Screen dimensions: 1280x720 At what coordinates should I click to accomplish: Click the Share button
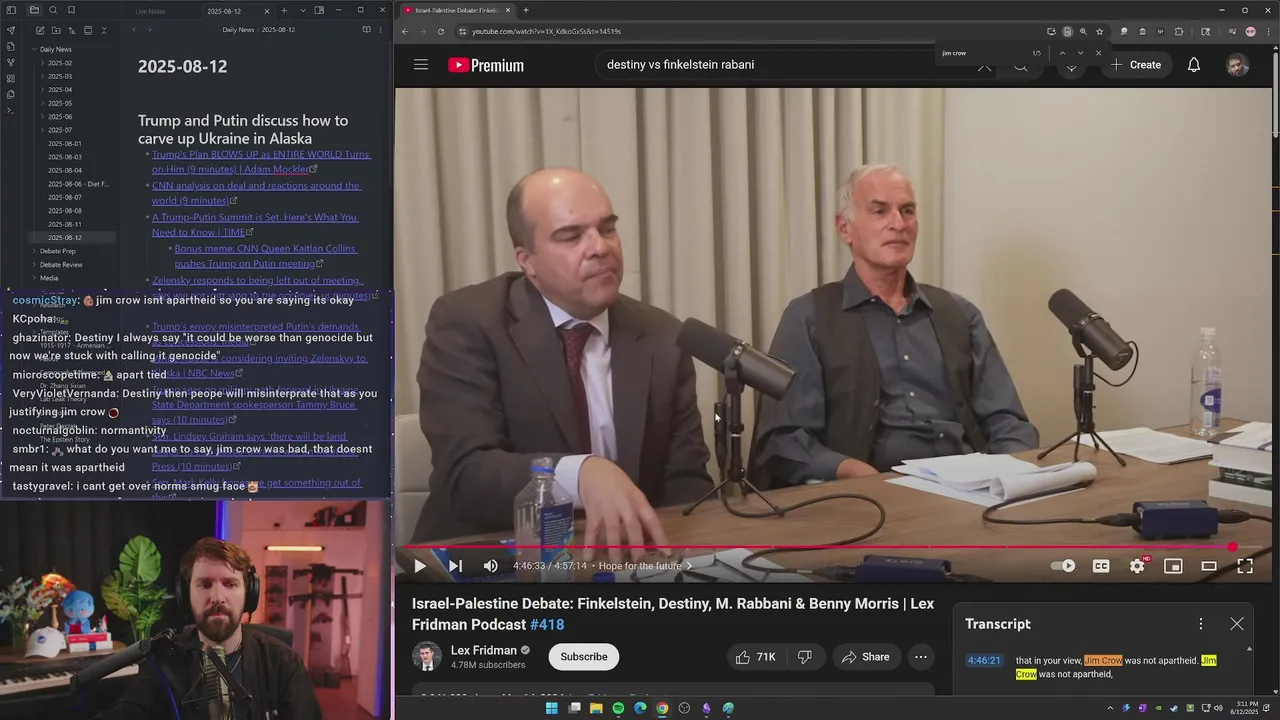coord(865,657)
